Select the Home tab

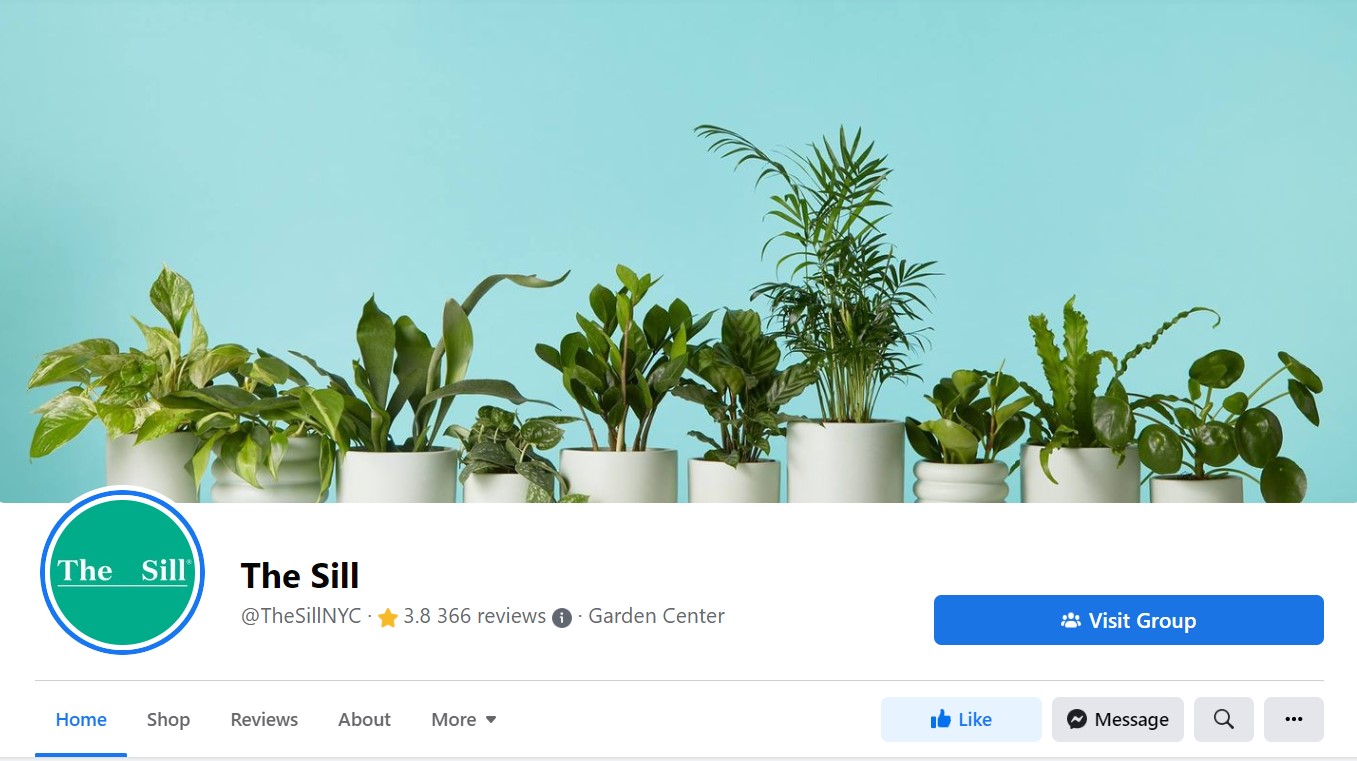[81, 719]
